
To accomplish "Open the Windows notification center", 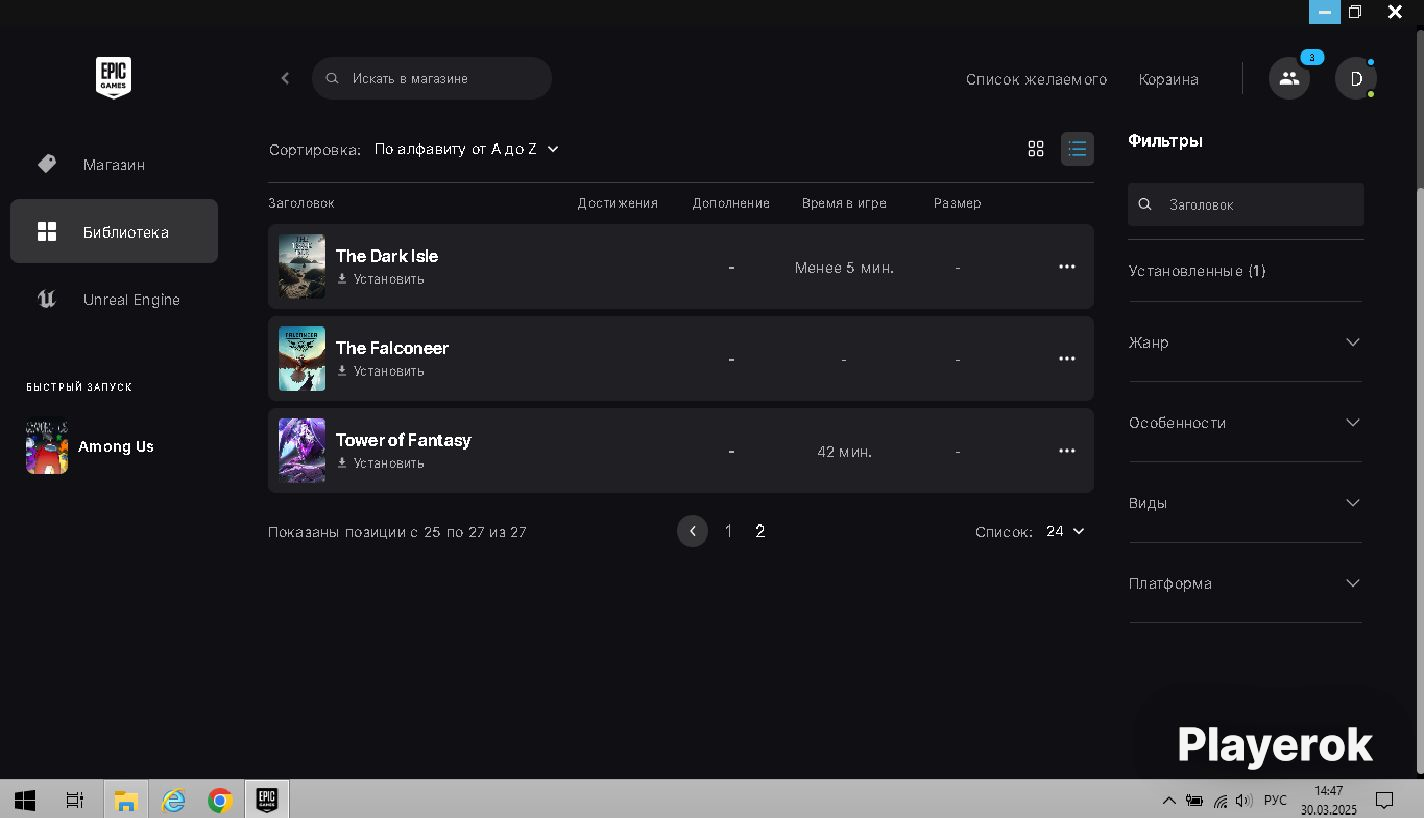I will pos(1384,800).
